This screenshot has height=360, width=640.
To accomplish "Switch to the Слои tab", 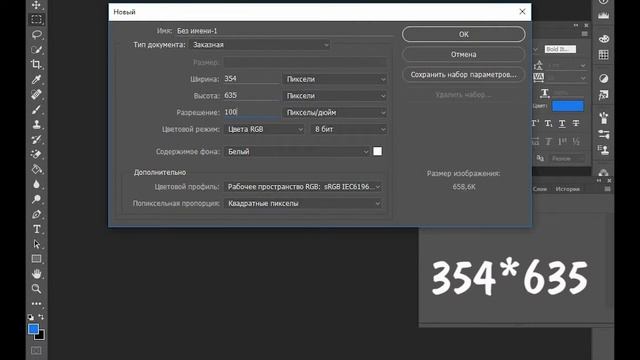I will point(540,189).
